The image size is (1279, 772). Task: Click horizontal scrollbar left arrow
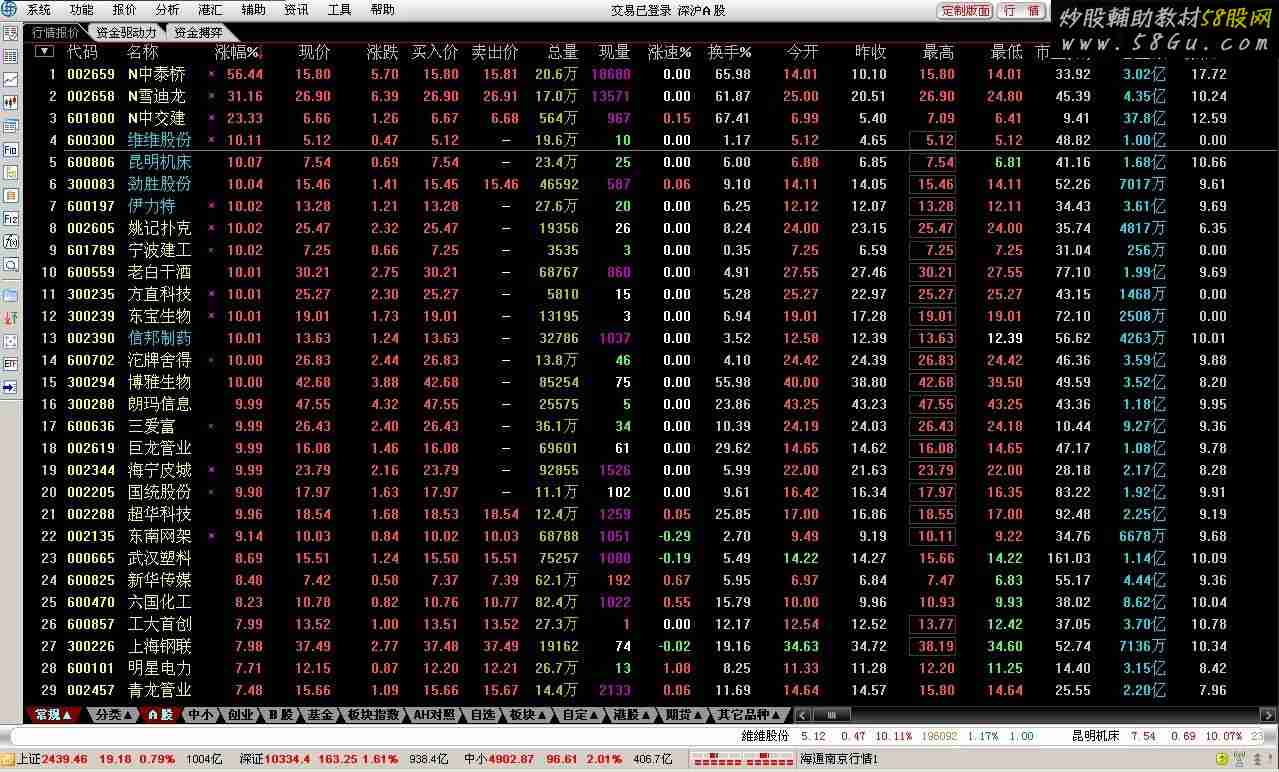pos(801,715)
